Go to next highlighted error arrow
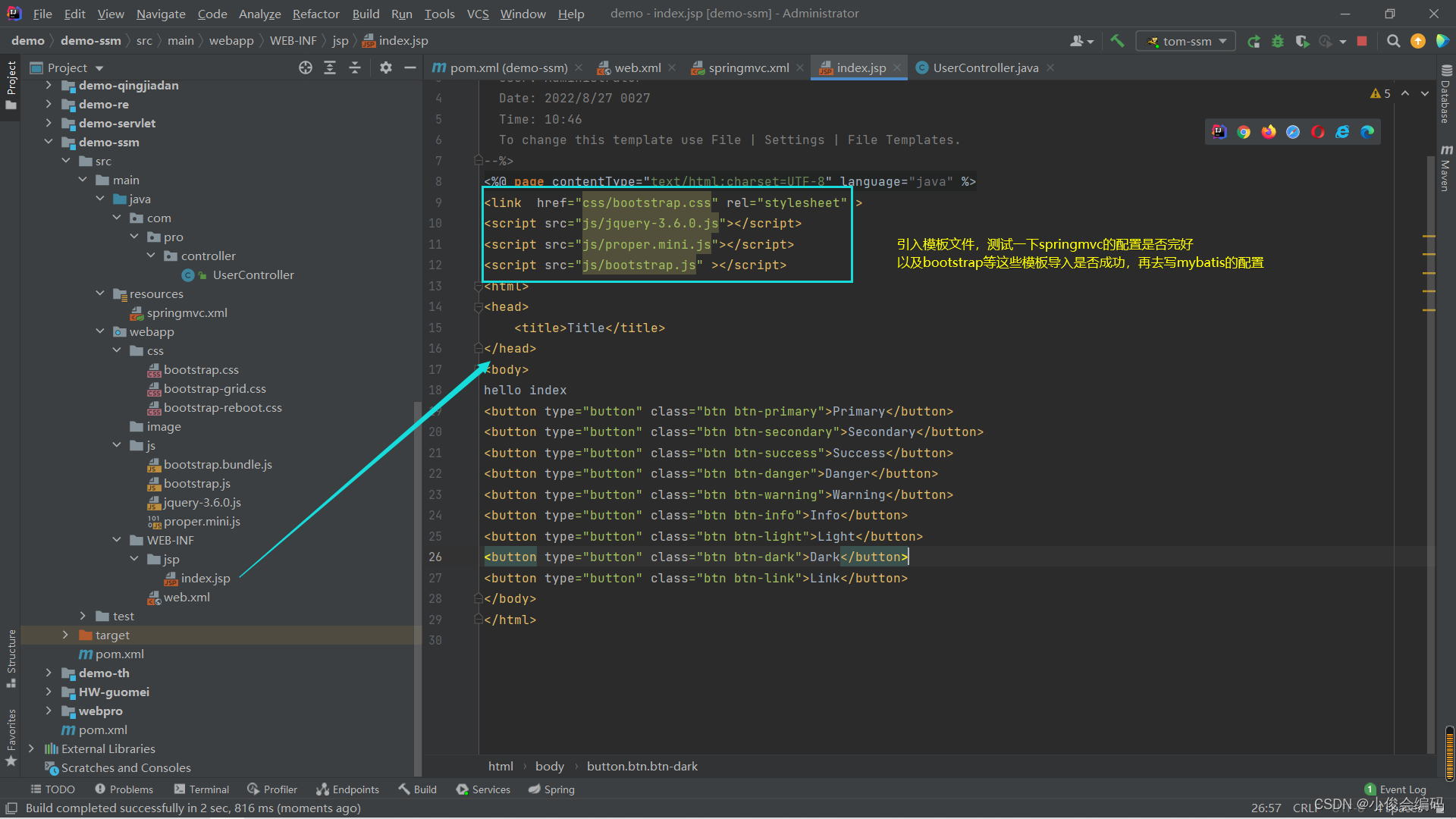 1425,93
